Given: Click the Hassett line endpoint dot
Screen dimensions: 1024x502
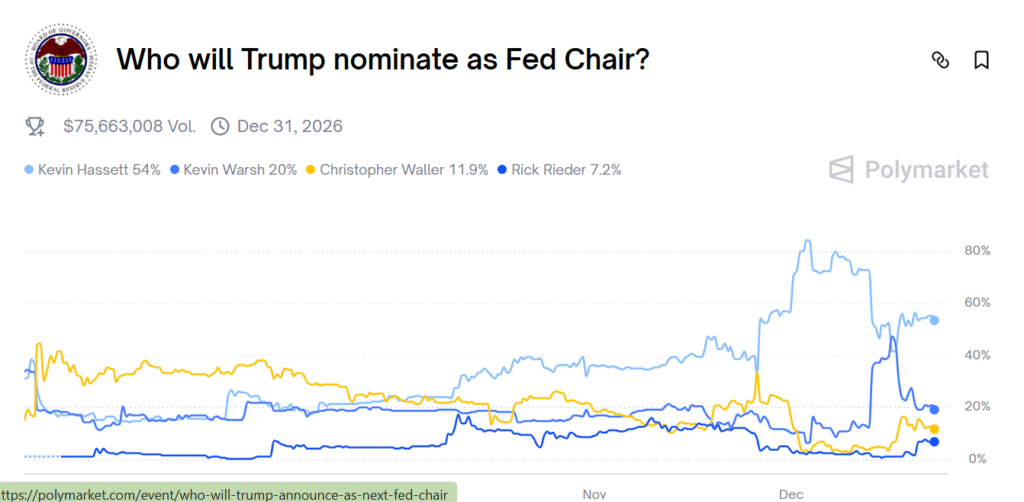Looking at the screenshot, I should point(934,320).
